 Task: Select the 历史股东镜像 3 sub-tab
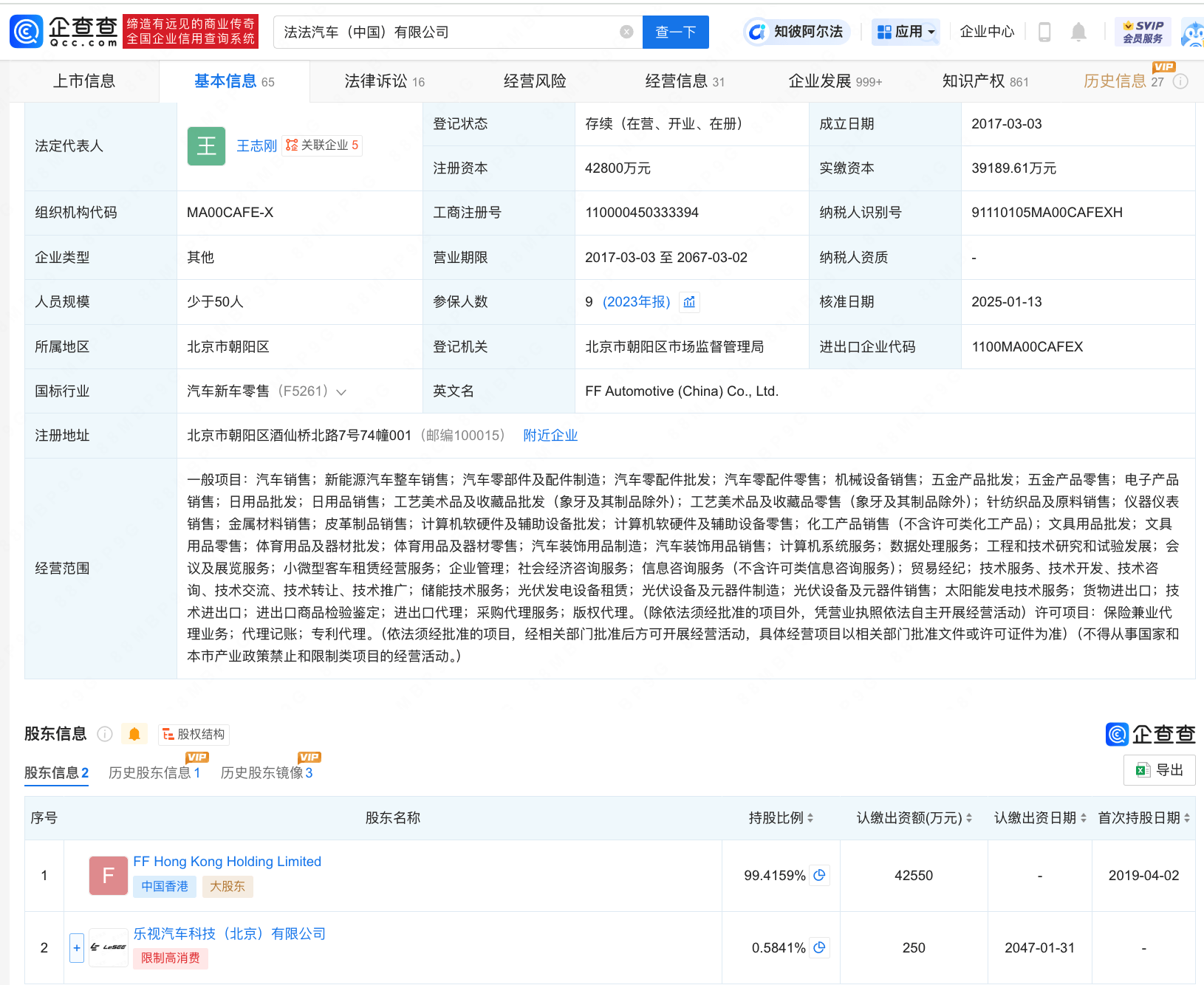[267, 773]
